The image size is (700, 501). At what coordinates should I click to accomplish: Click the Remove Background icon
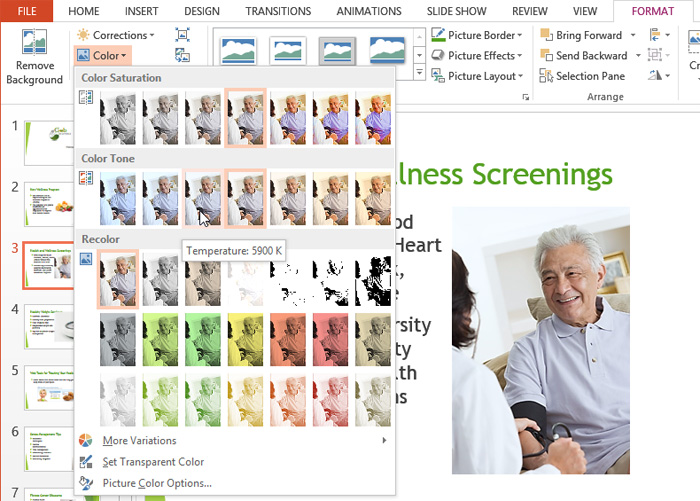34,42
